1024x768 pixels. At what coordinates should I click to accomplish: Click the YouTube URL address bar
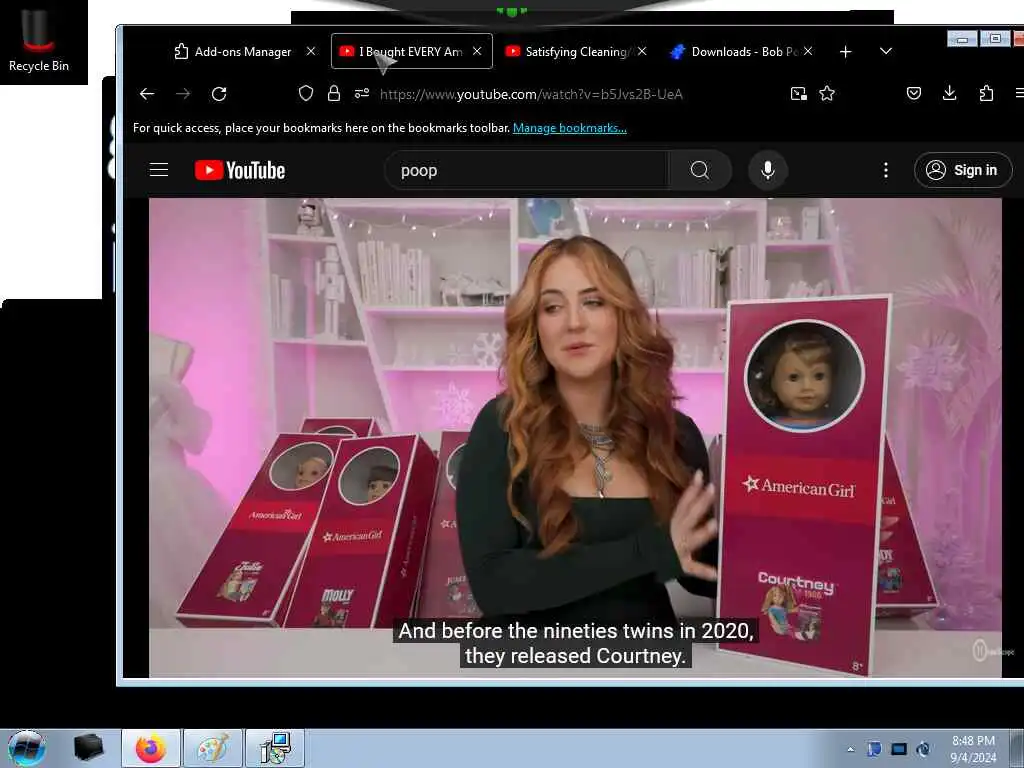click(531, 94)
